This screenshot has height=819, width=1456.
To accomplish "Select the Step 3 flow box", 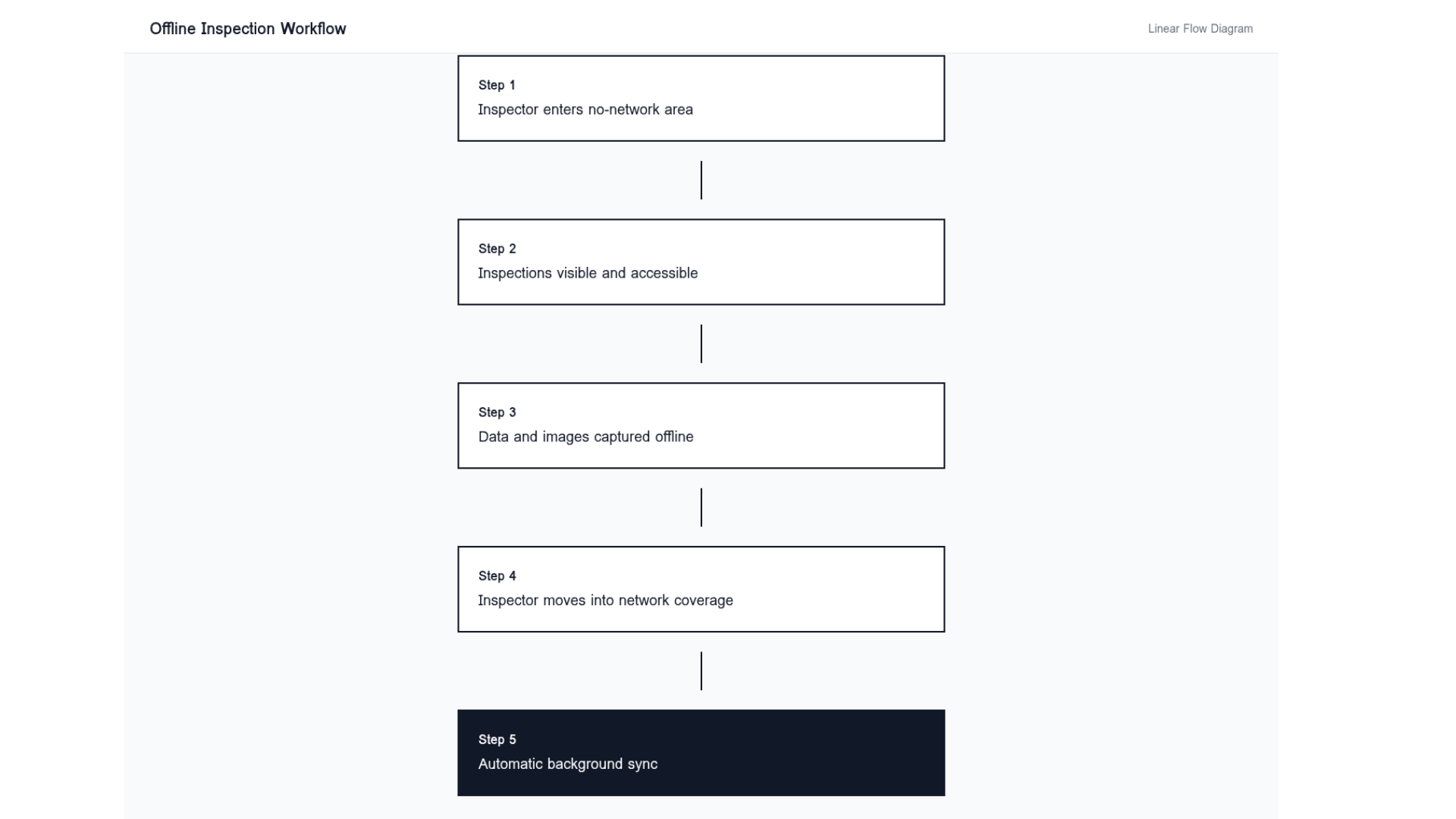I will [796, 425].
